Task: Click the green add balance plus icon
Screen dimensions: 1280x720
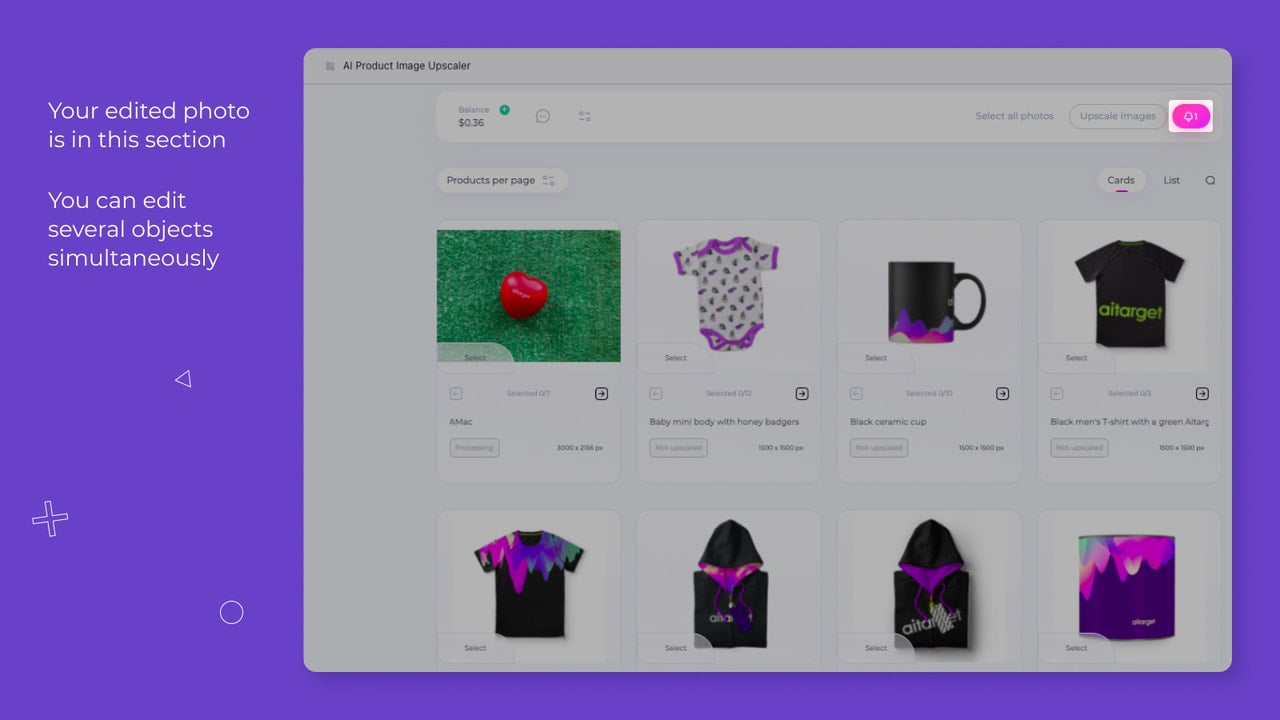Action: (x=504, y=110)
